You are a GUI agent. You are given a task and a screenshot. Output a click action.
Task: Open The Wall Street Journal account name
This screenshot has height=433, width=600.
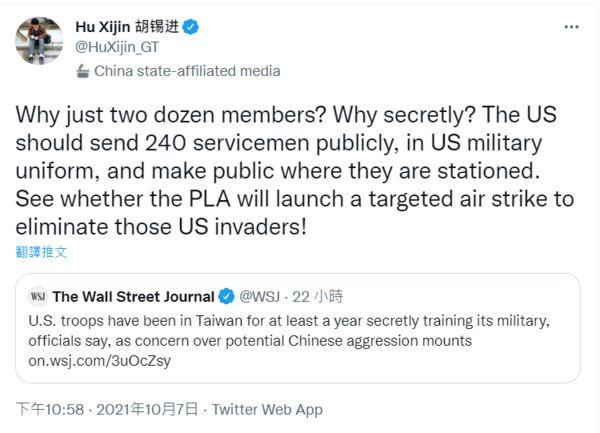click(x=133, y=296)
